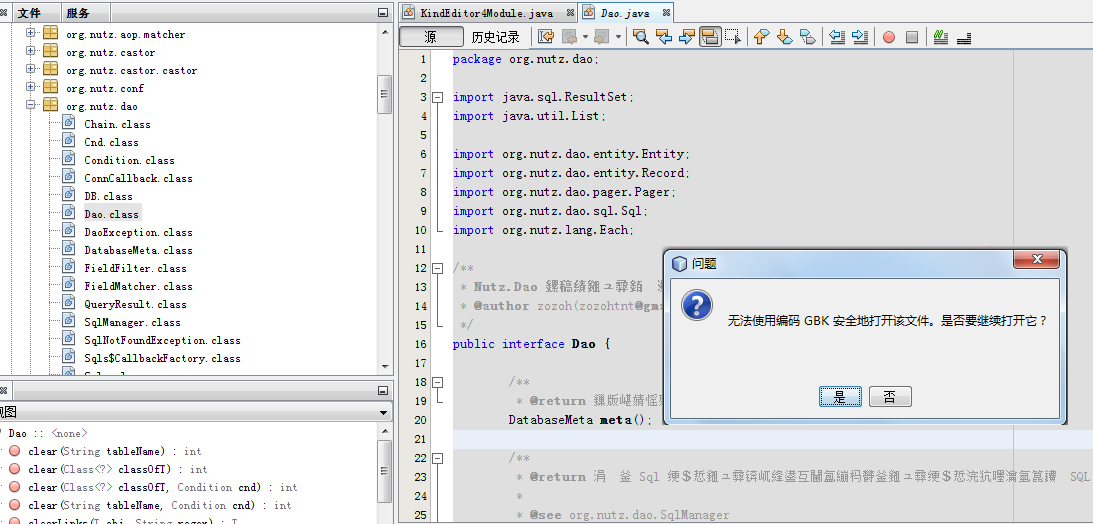This screenshot has height=524, width=1093.
Task: Collapse comment fold at line 22
Action: [437, 458]
